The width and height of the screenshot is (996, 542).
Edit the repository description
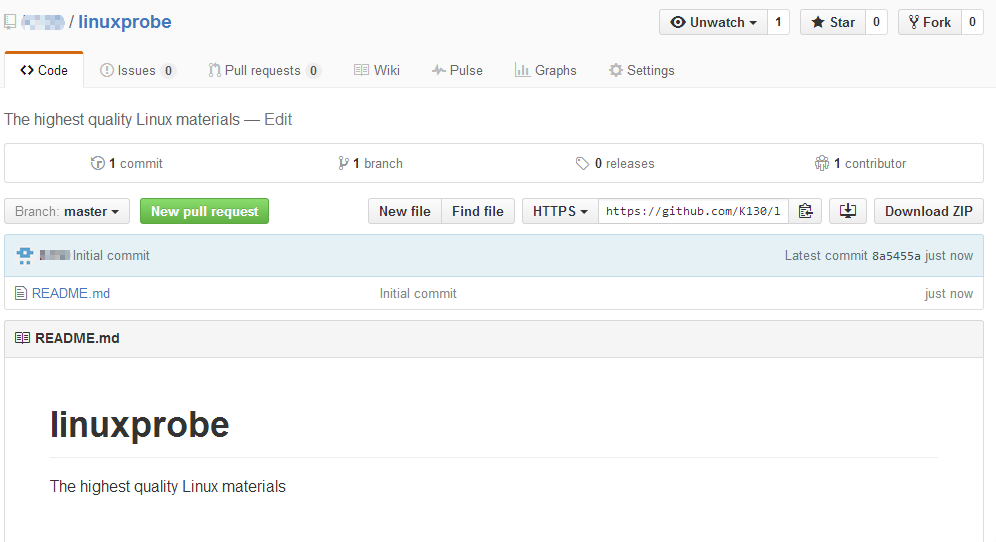tap(278, 119)
